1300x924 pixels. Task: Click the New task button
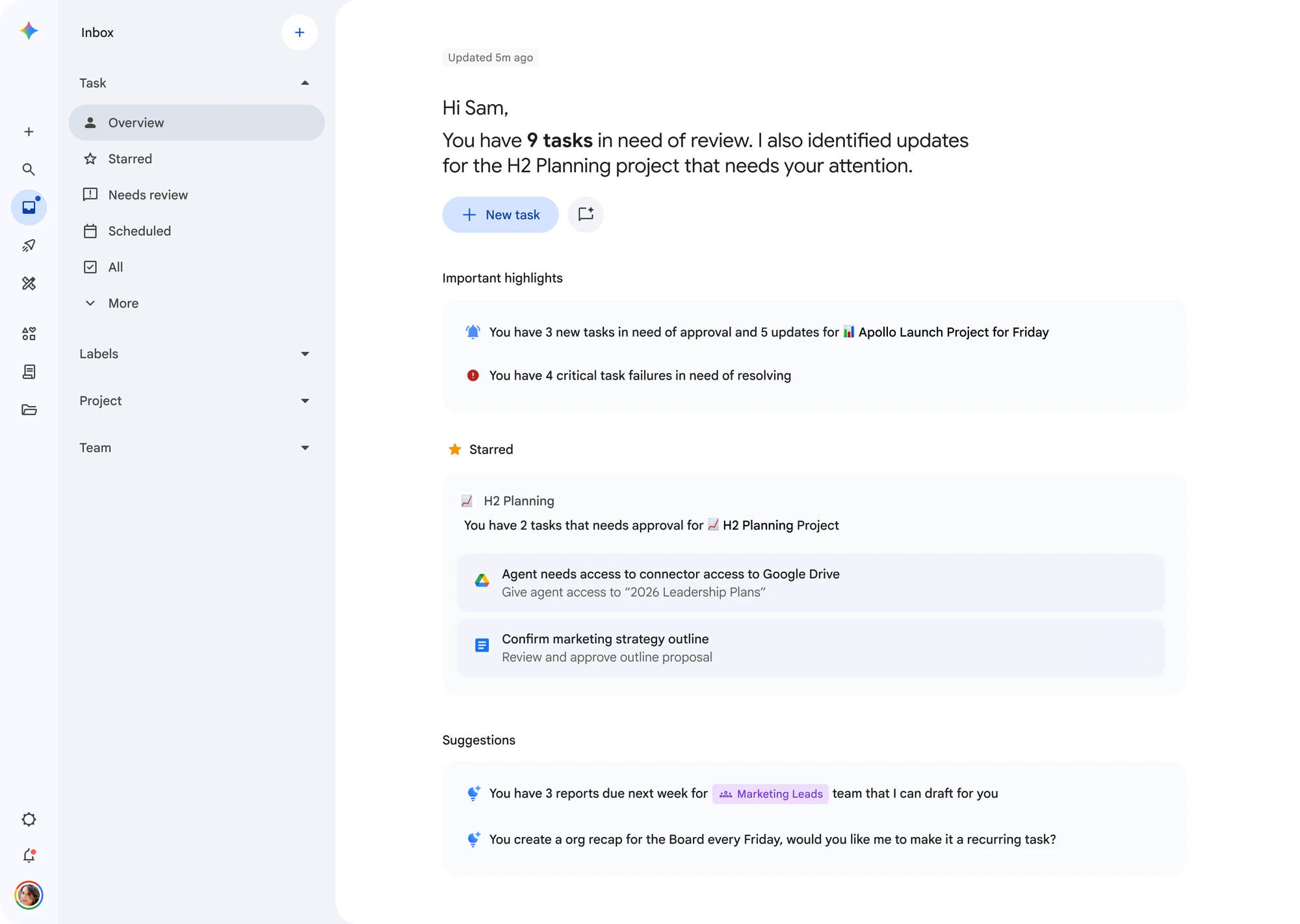500,214
